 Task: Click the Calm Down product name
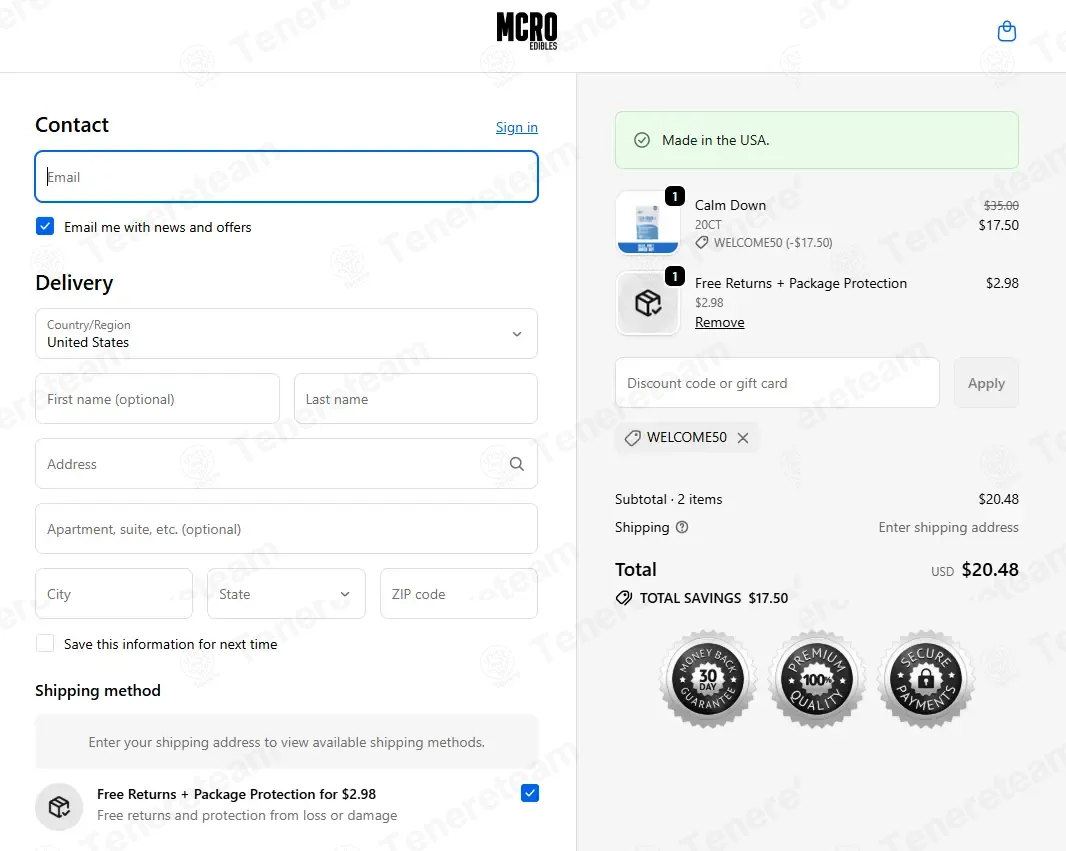730,205
